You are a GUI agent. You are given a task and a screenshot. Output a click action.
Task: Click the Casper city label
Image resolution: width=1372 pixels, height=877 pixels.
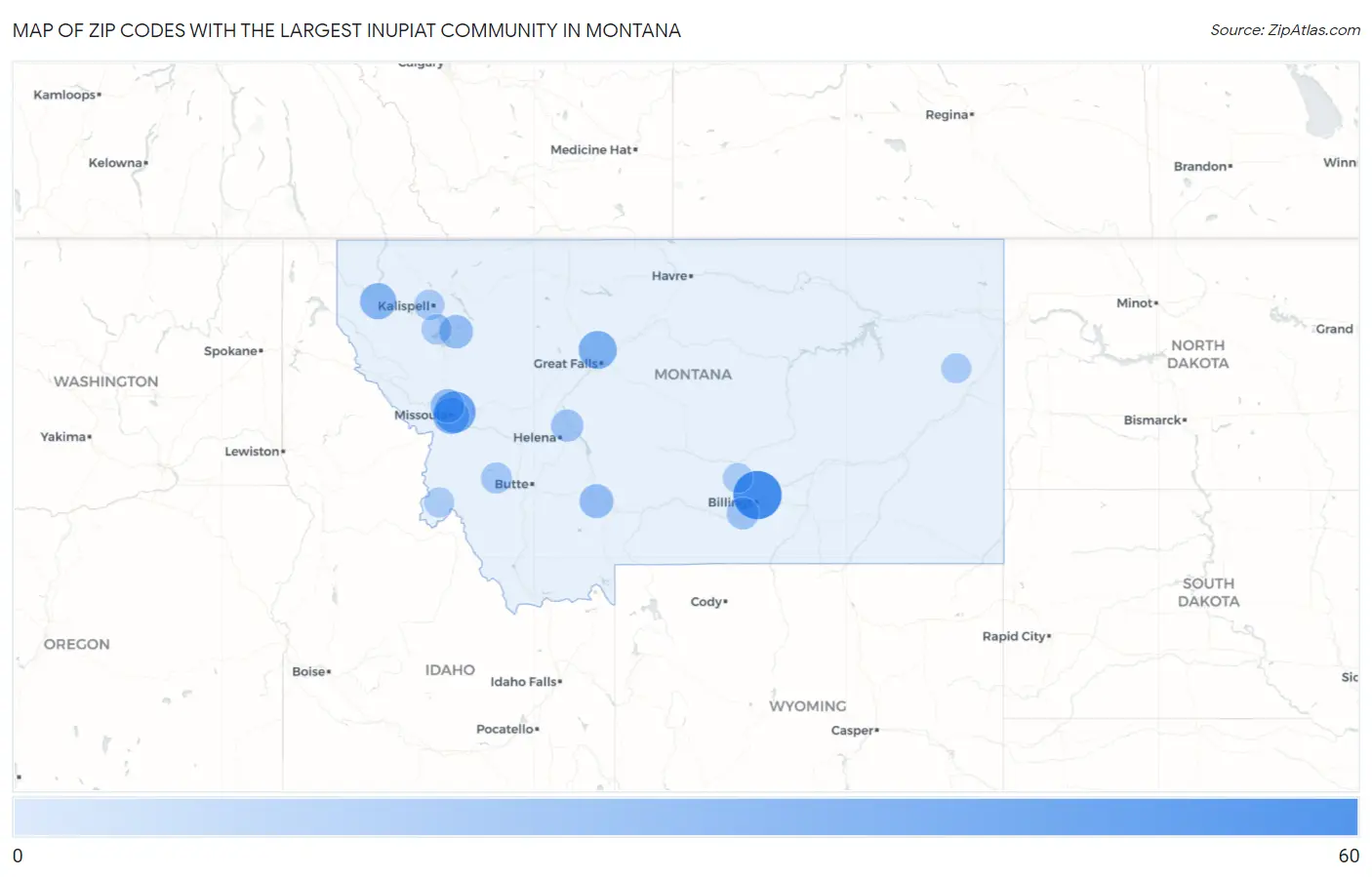click(855, 731)
